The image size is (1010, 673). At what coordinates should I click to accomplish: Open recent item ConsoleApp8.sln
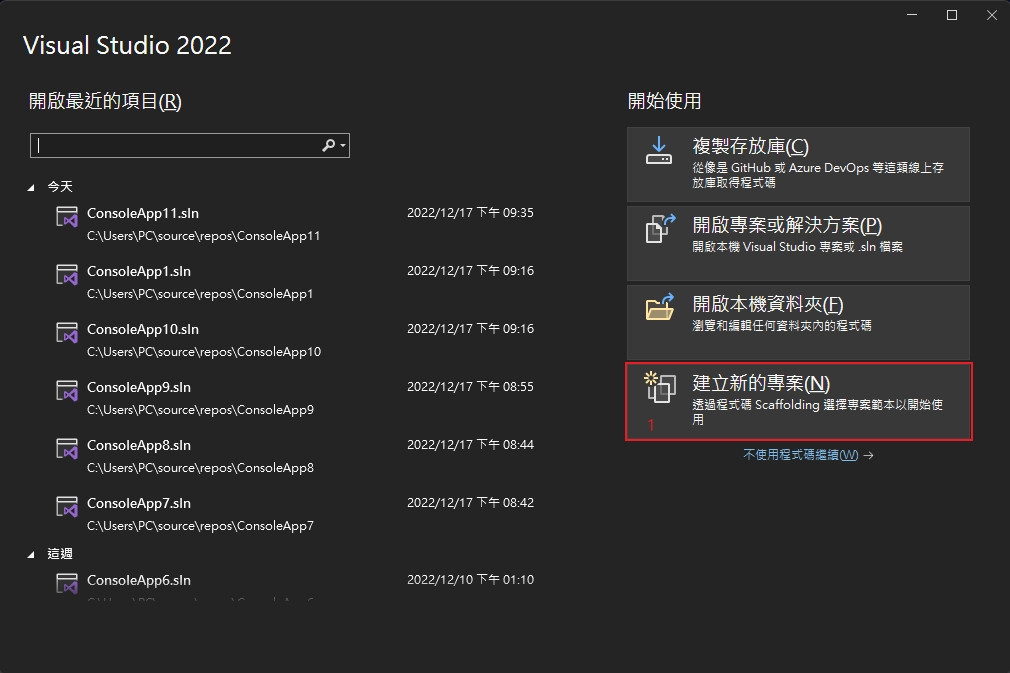(x=294, y=456)
